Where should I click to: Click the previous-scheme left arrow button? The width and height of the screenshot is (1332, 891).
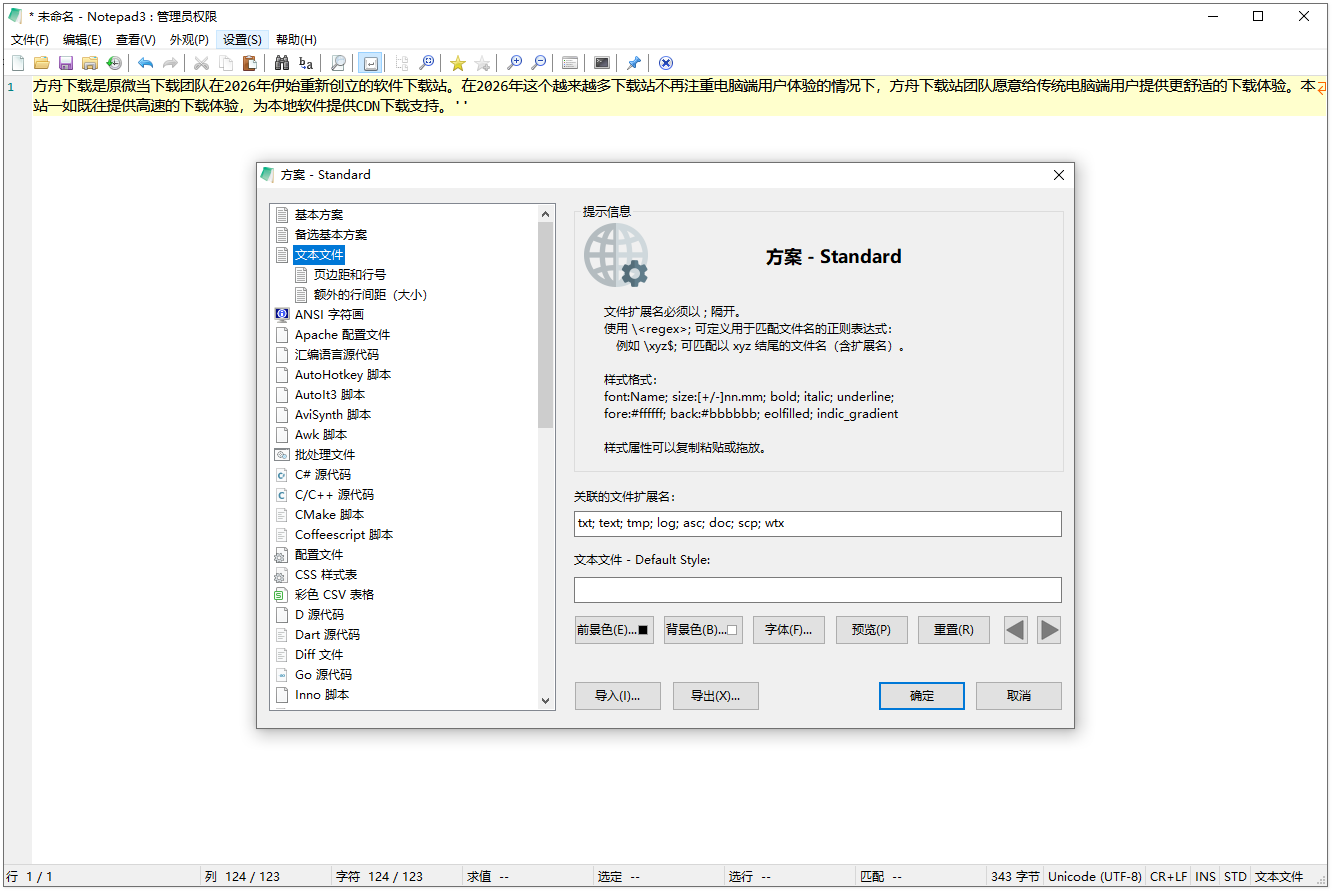[1015, 629]
